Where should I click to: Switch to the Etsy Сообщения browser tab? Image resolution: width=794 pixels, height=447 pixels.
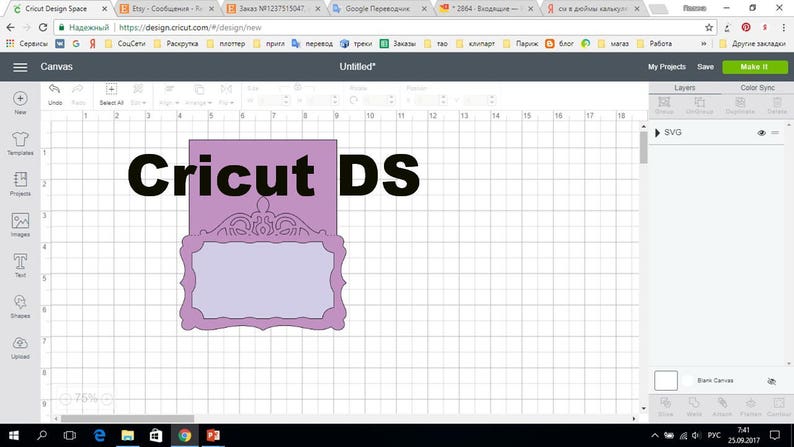coord(166,9)
